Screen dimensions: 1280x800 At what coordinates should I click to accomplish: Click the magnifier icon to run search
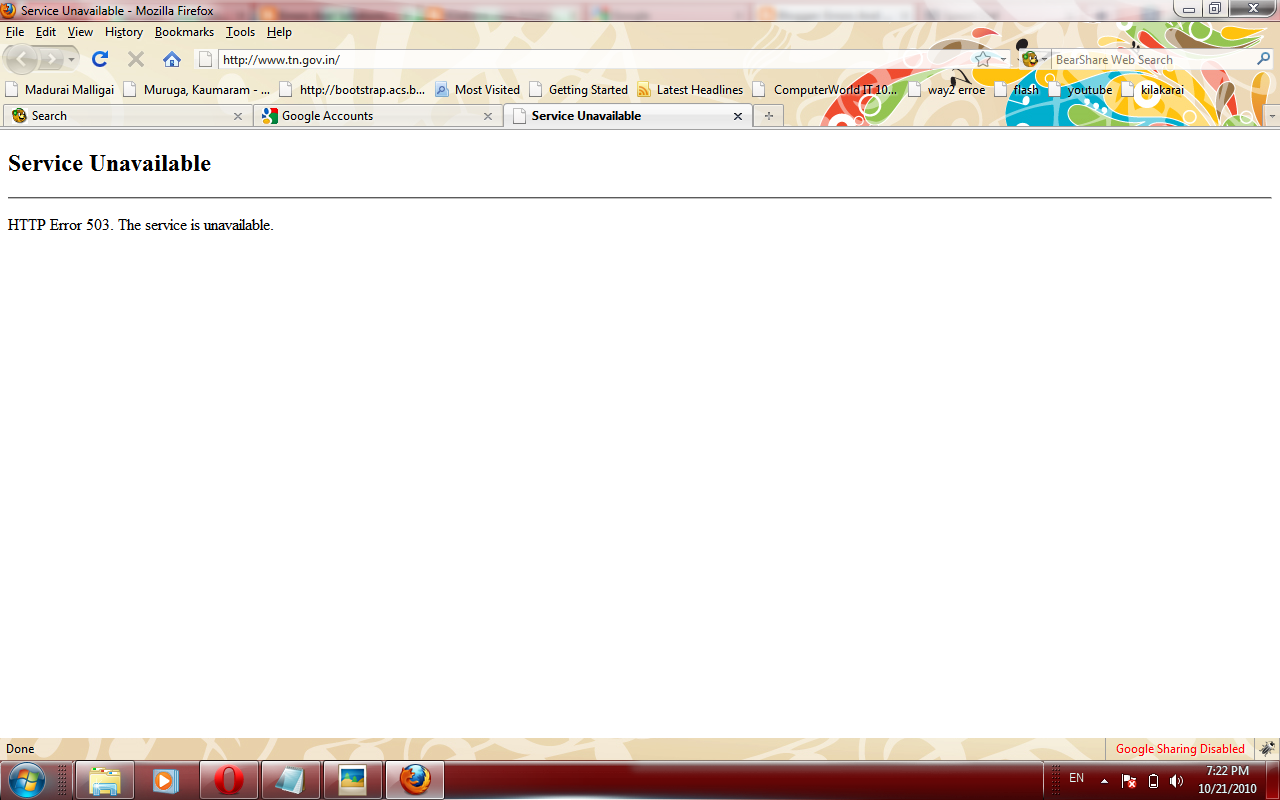[x=1265, y=59]
